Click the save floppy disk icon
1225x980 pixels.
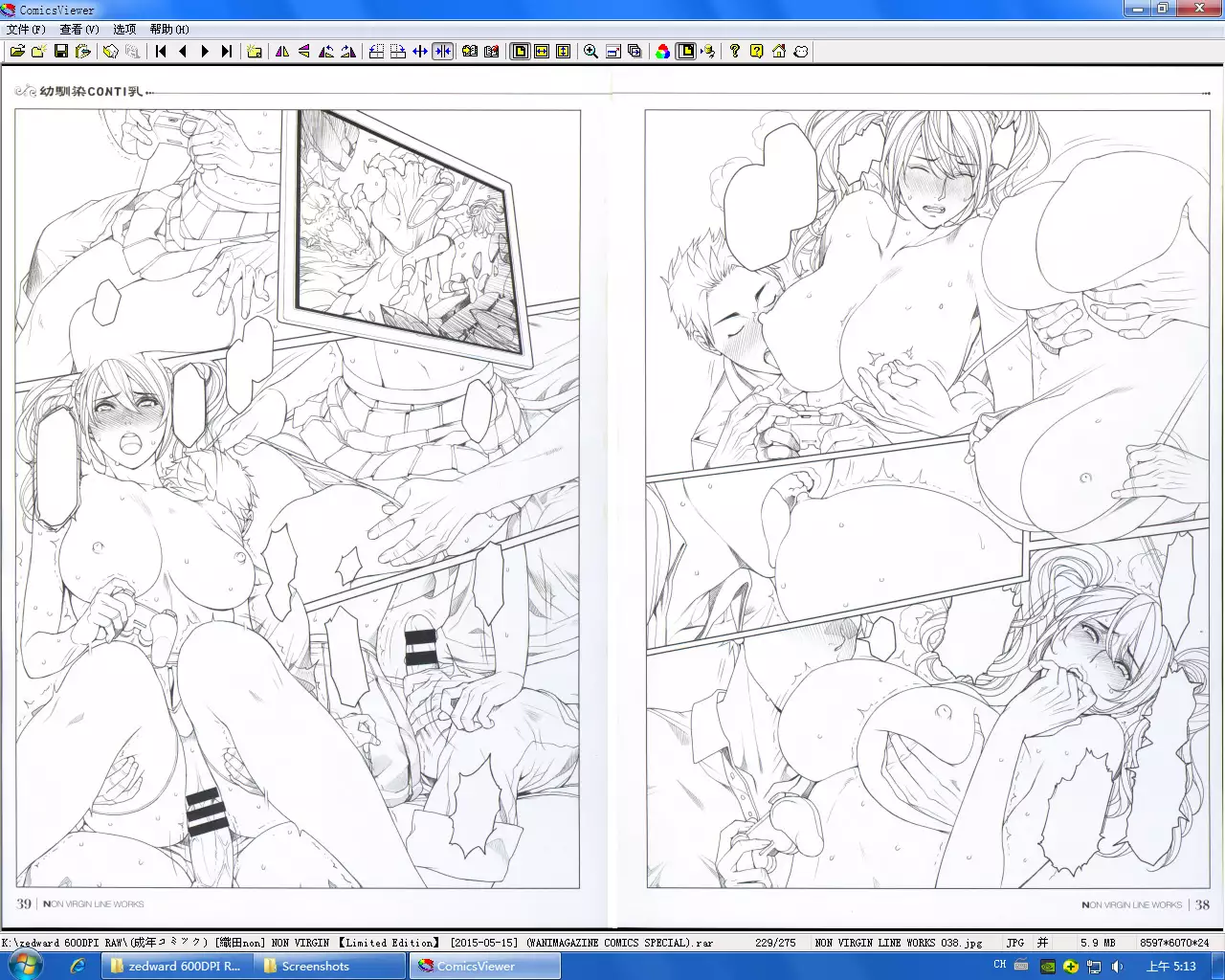61,52
